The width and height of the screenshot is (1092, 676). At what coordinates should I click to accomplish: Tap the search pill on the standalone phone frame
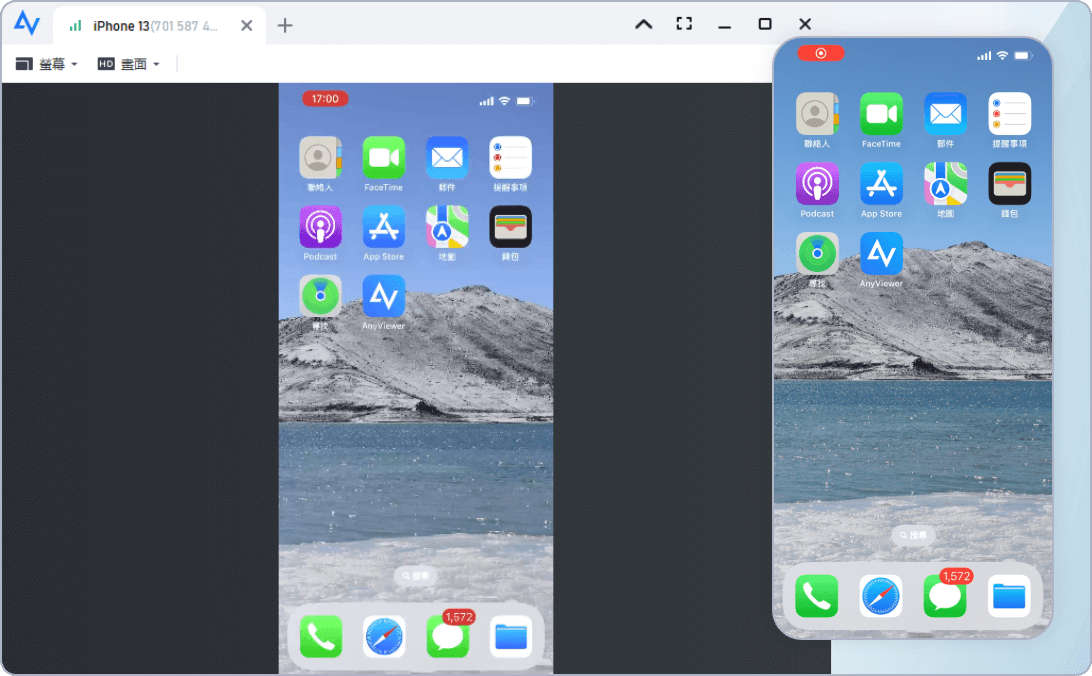913,535
